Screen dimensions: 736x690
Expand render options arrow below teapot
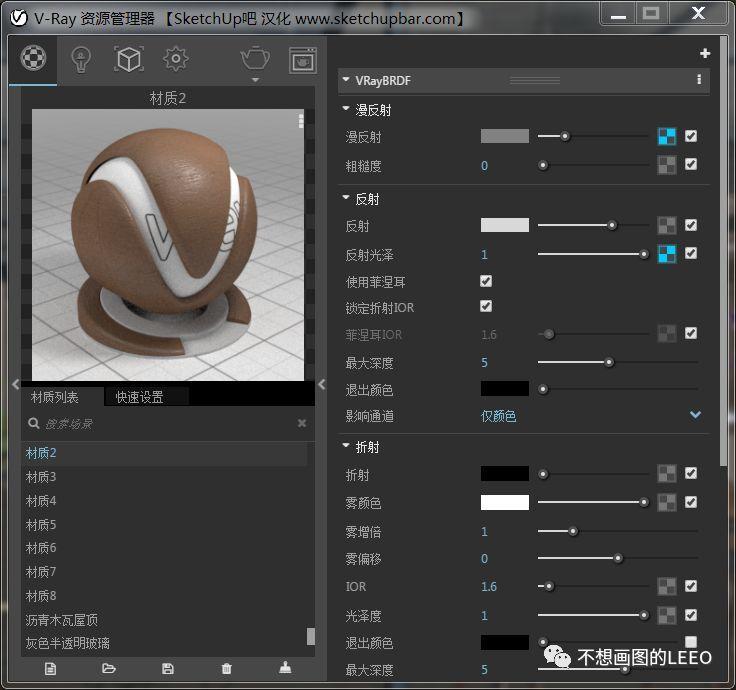pyautogui.click(x=255, y=80)
